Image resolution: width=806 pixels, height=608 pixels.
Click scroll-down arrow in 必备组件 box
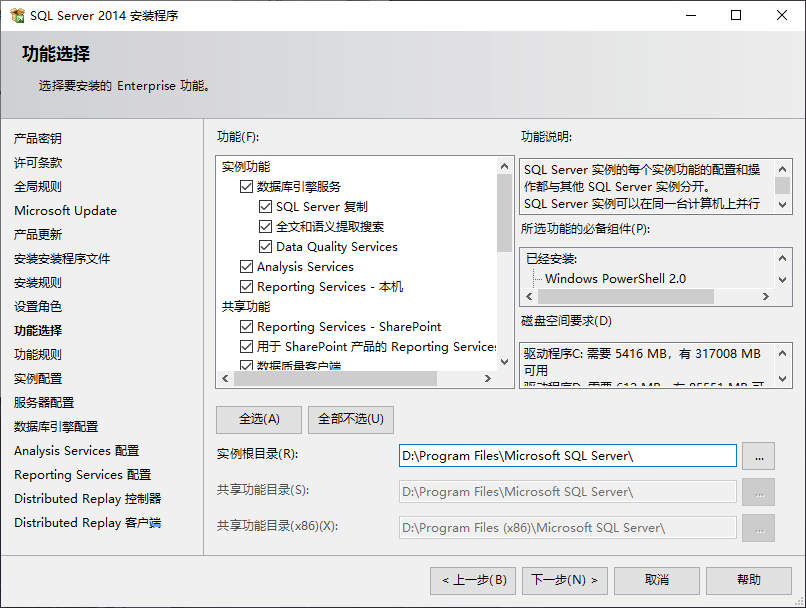pos(782,280)
